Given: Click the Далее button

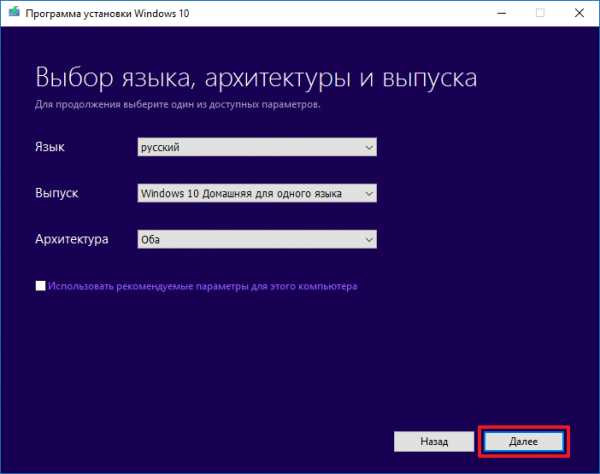Looking at the screenshot, I should pyautogui.click(x=523, y=441).
